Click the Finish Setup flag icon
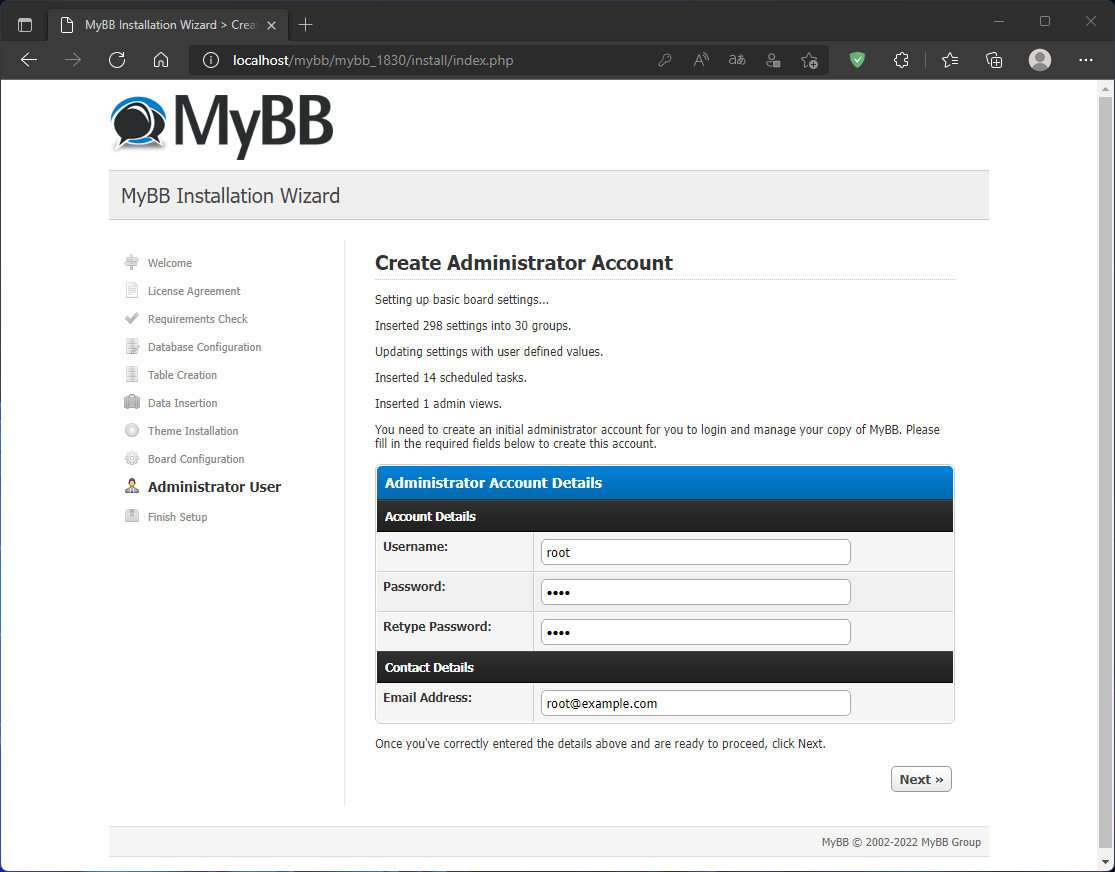Screen dimensions: 1115x872 [x=132, y=516]
